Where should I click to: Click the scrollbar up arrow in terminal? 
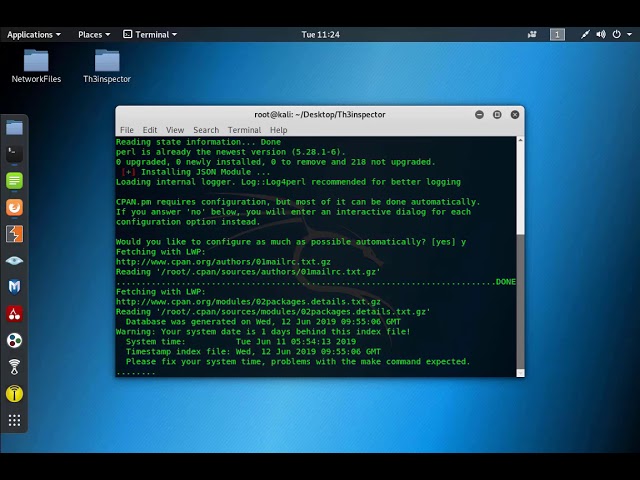[520, 140]
